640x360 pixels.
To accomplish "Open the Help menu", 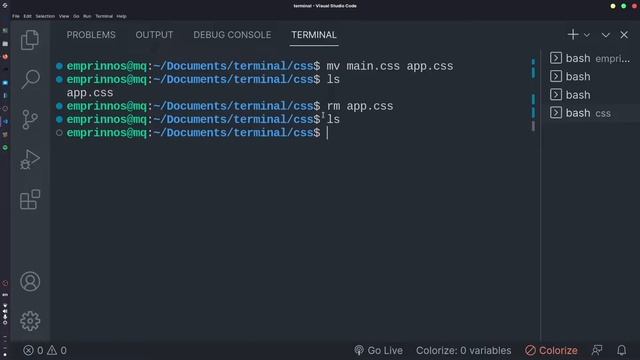I will tap(121, 16).
